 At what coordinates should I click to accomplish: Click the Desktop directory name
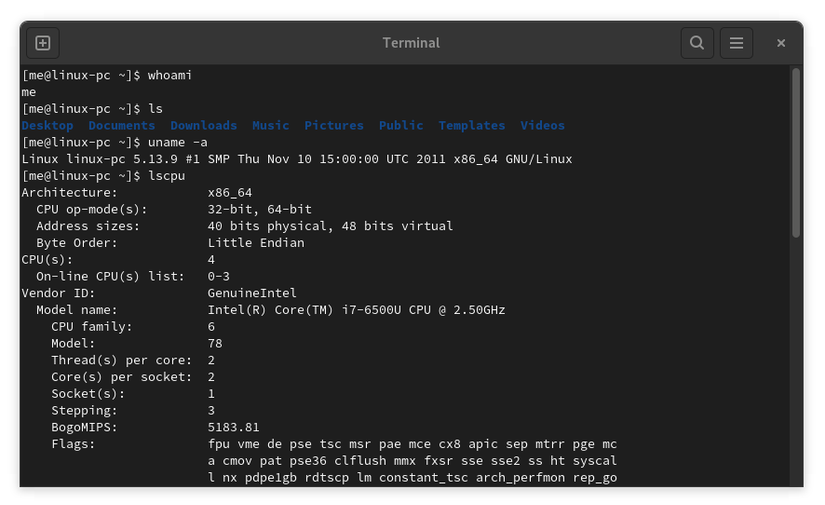click(x=47, y=126)
